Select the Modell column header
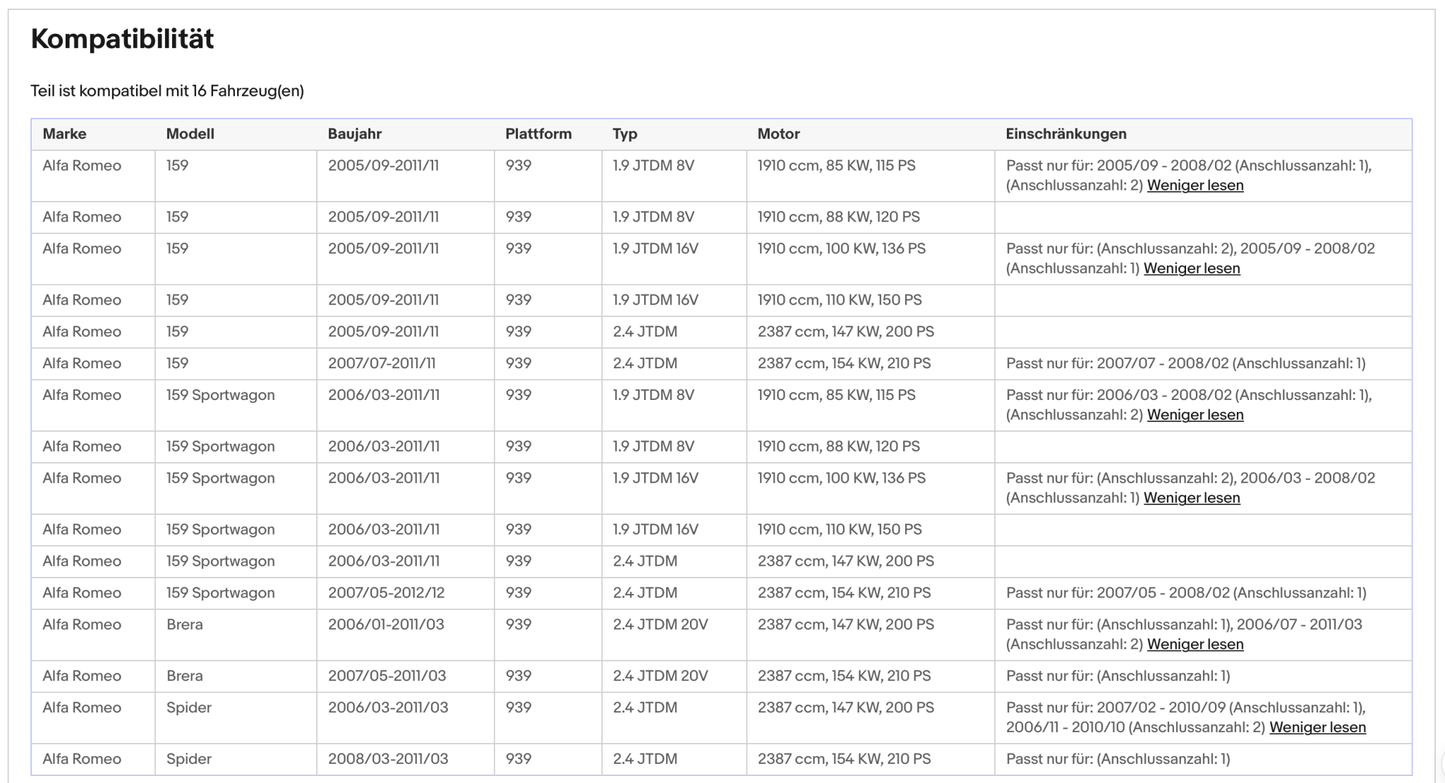 point(190,134)
